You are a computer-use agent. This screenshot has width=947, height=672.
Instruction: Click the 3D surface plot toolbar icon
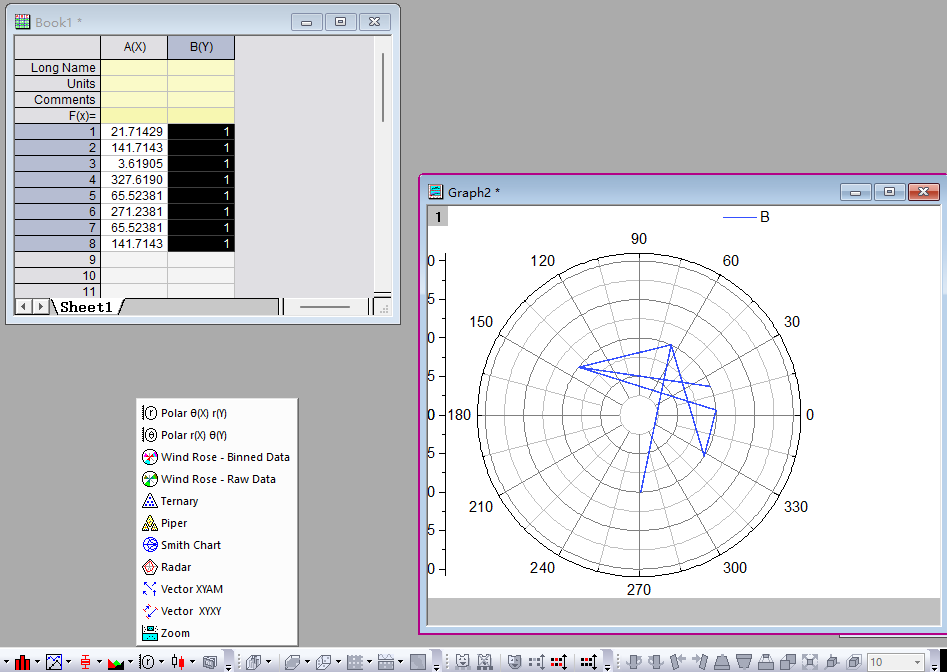[x=292, y=662]
